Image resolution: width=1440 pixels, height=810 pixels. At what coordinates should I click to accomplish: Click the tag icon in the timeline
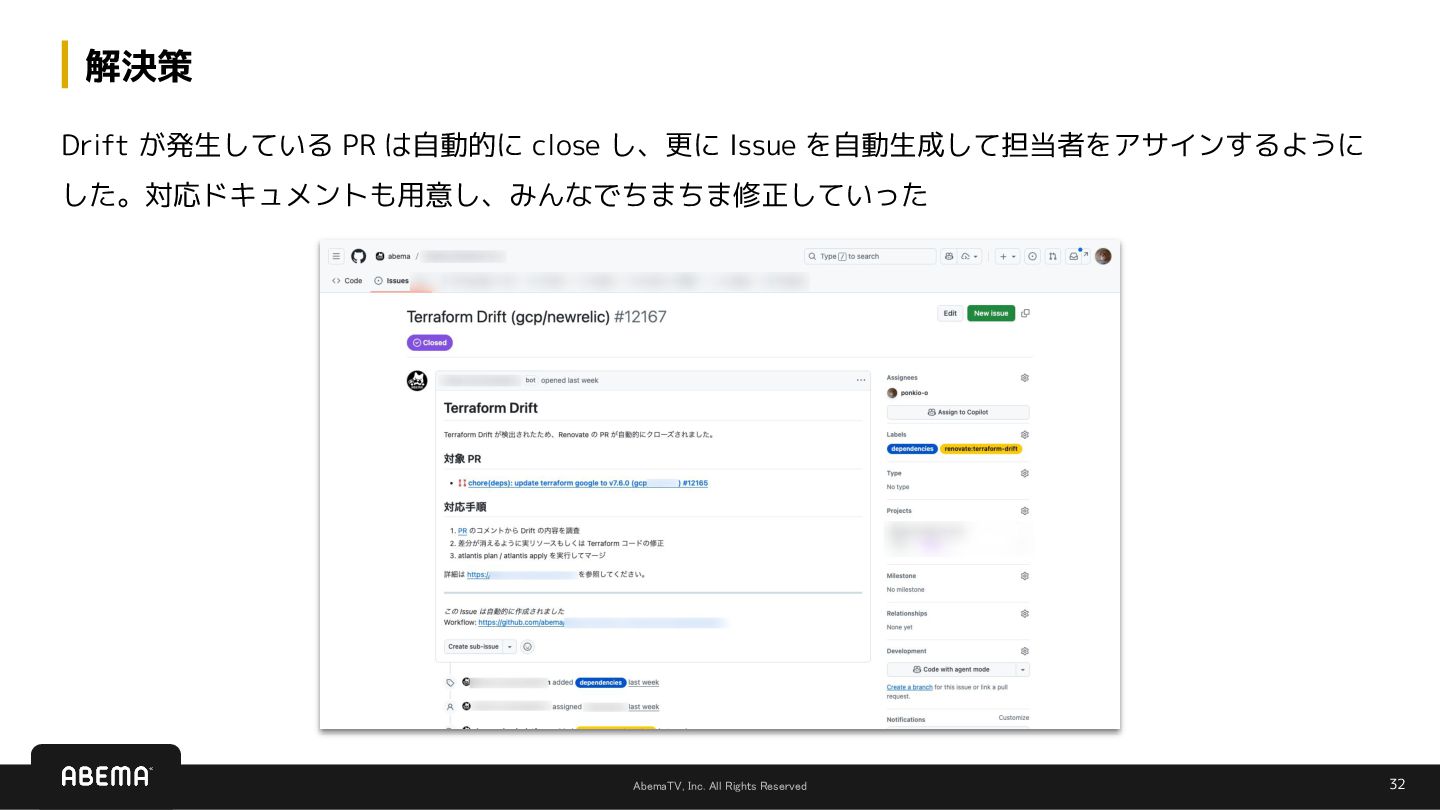click(x=450, y=683)
